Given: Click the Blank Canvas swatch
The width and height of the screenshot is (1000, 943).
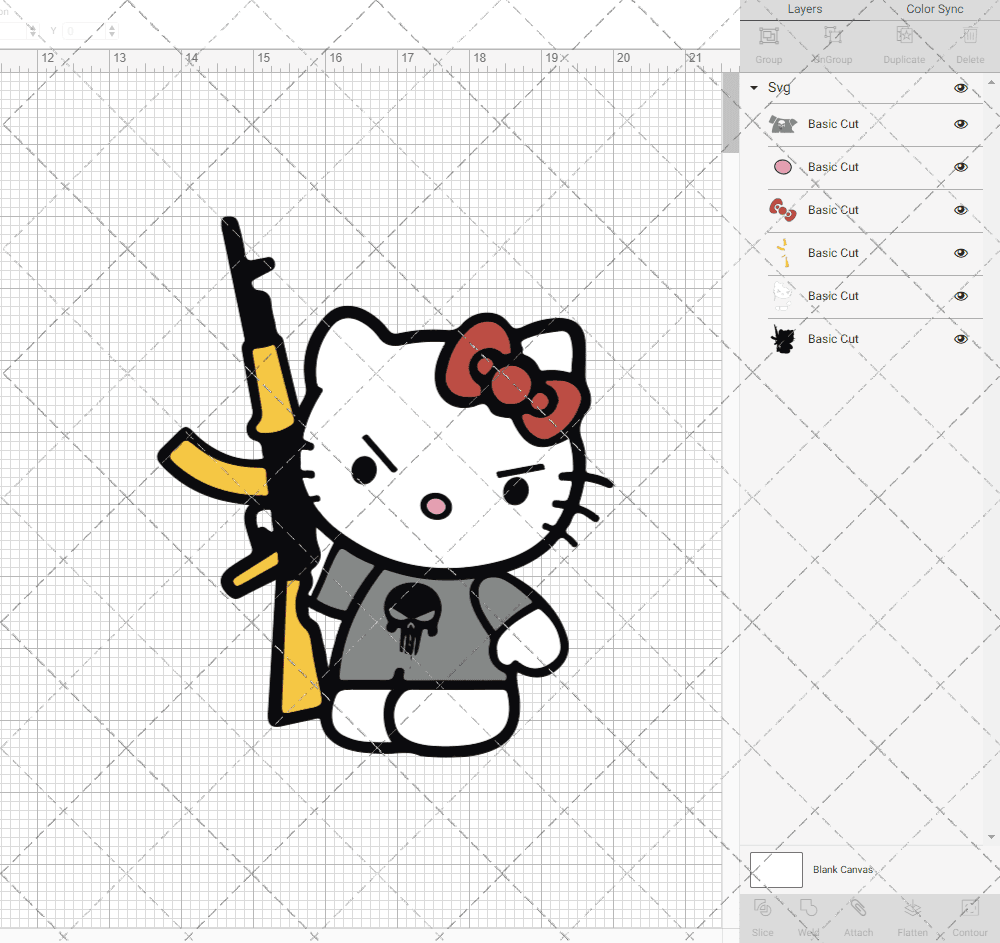Looking at the screenshot, I should [776, 870].
